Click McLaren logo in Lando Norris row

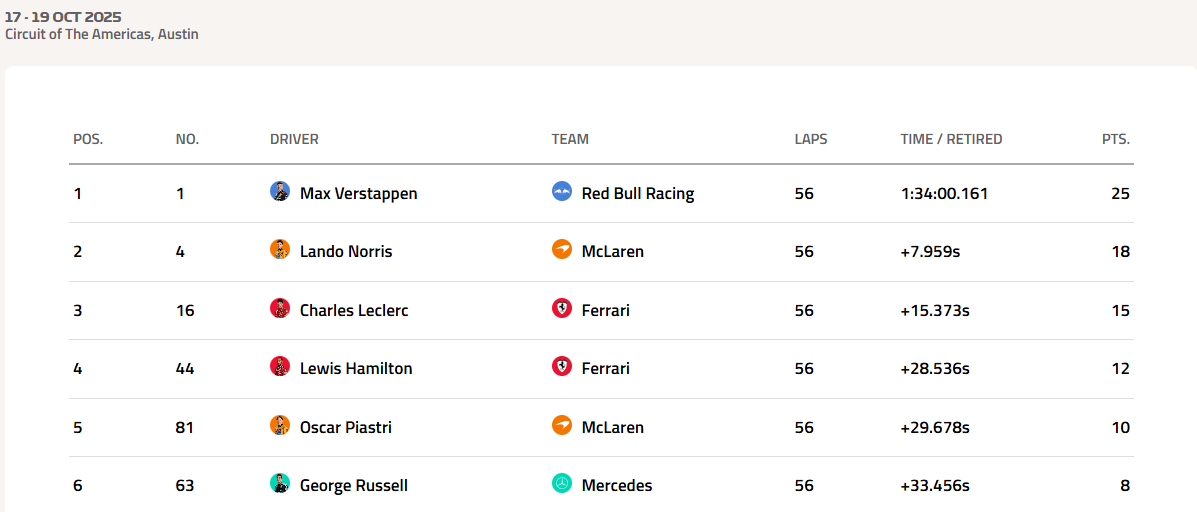562,250
